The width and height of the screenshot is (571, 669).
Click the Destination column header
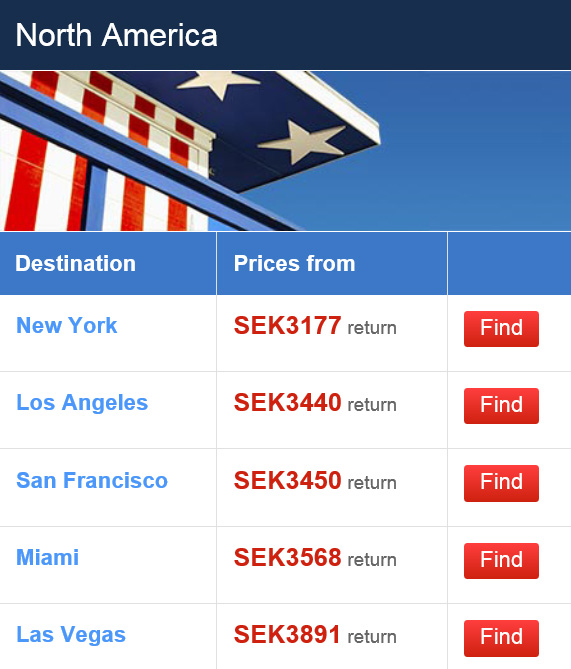coord(76,263)
